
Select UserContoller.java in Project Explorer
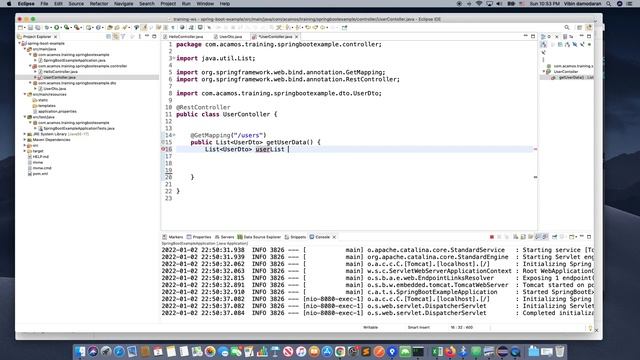(59, 77)
